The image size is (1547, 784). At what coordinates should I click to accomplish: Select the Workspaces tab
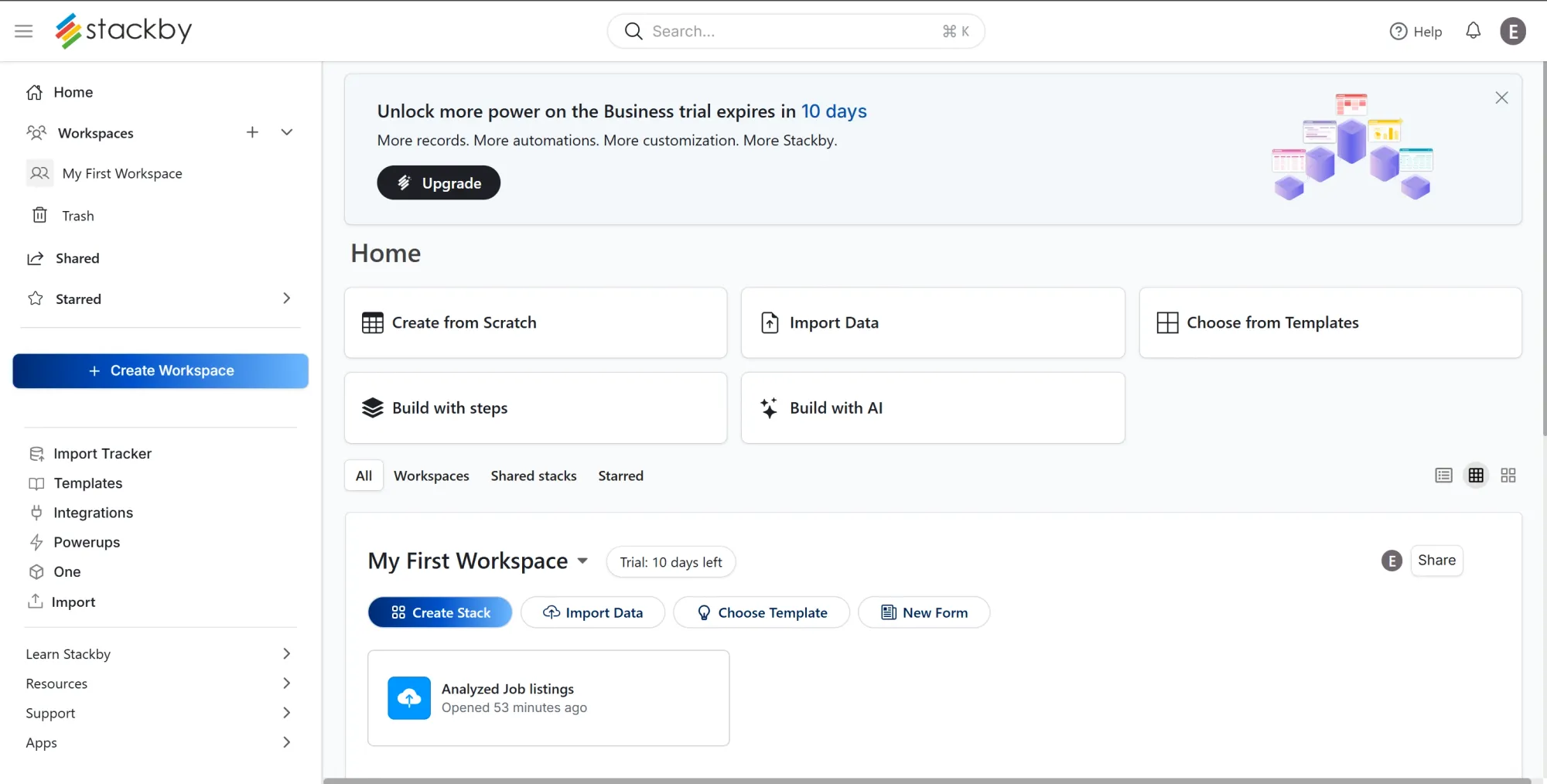click(432, 476)
